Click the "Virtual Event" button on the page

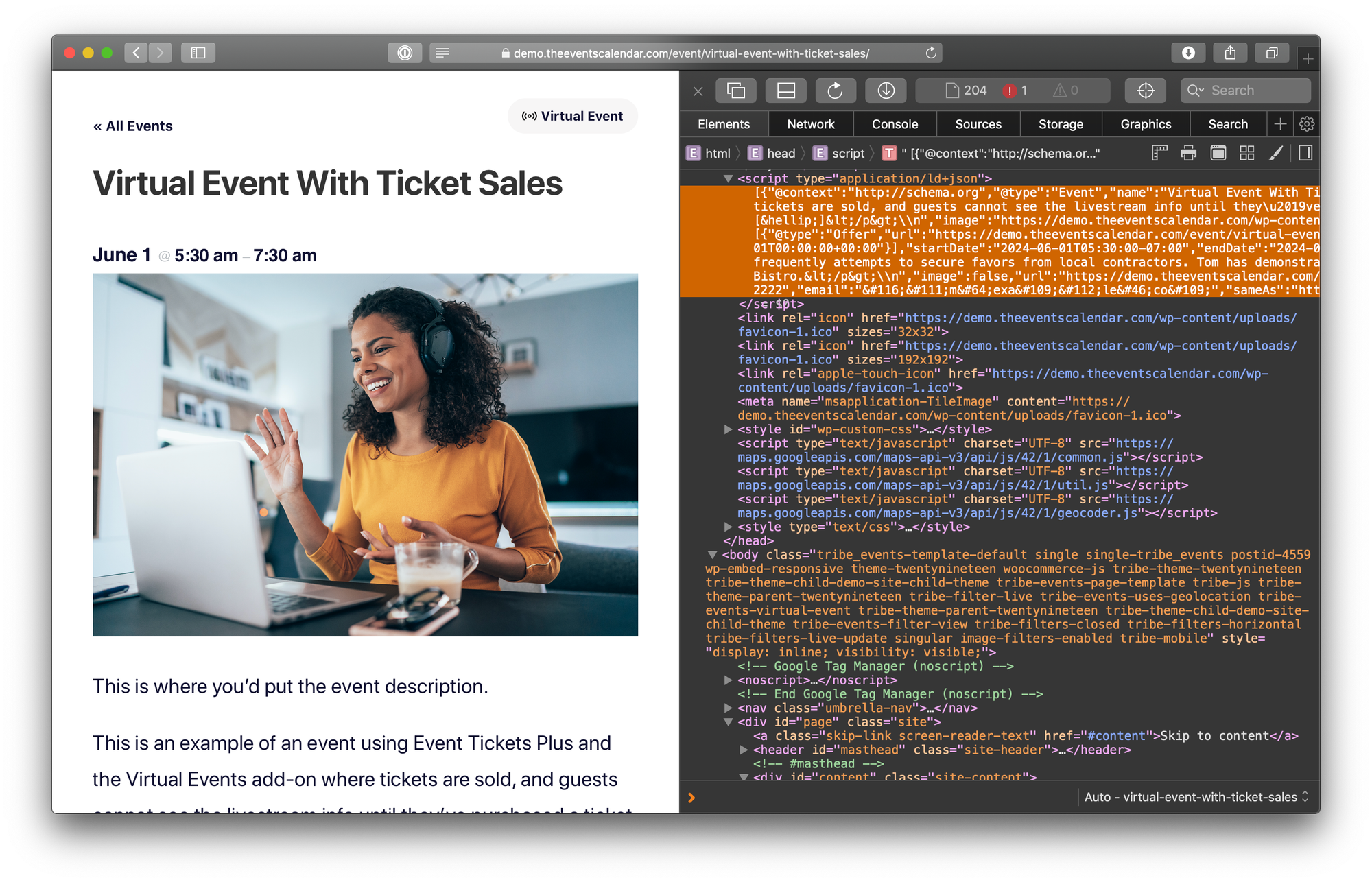click(x=572, y=116)
